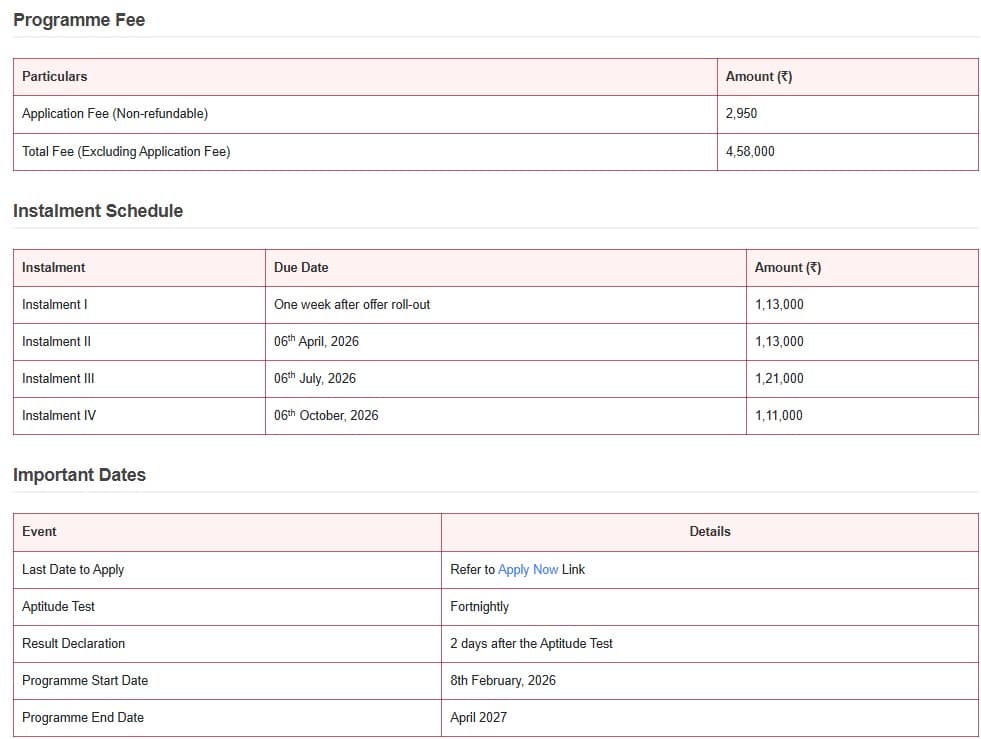Select the Instalment I row label
The height and width of the screenshot is (739, 981).
[x=55, y=304]
